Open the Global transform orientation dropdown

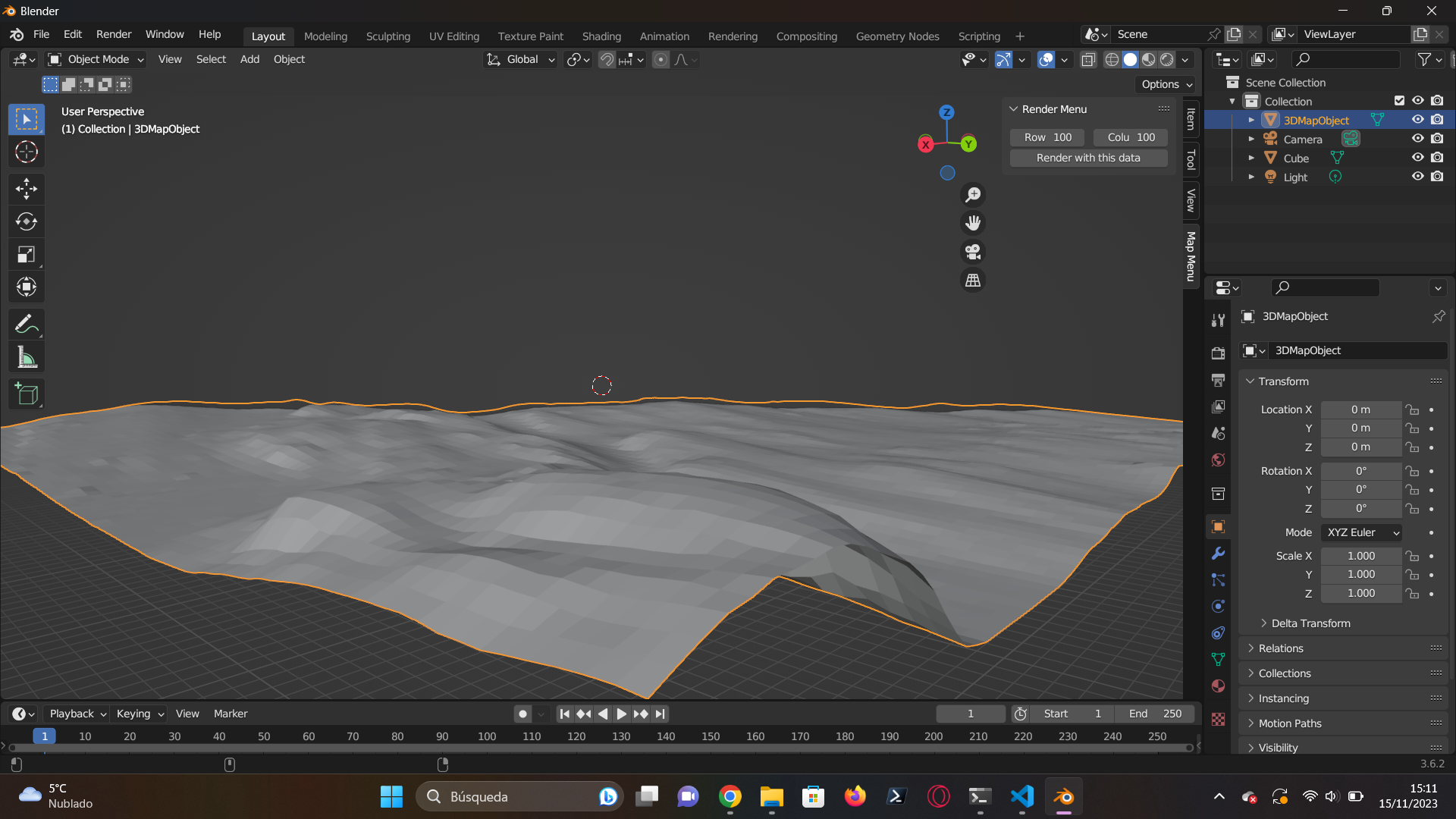(x=520, y=59)
